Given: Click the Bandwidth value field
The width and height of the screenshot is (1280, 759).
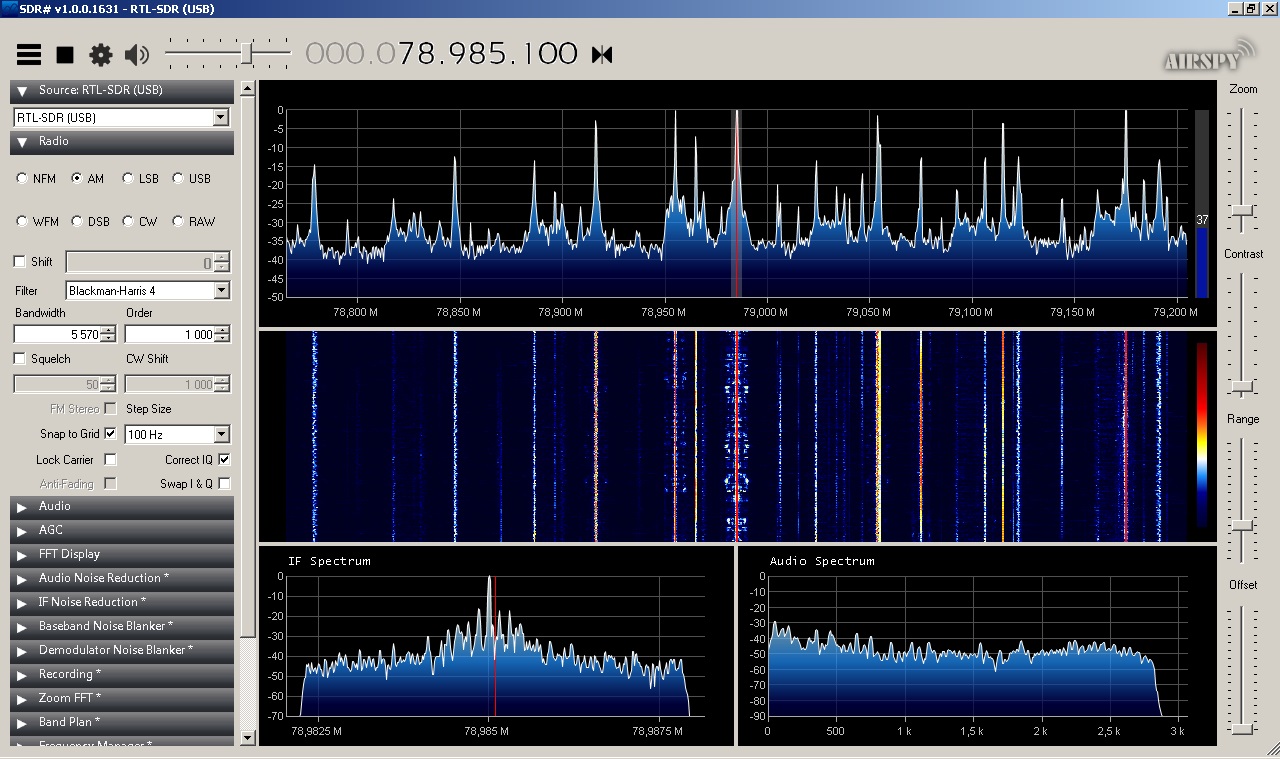Looking at the screenshot, I should pyautogui.click(x=58, y=335).
